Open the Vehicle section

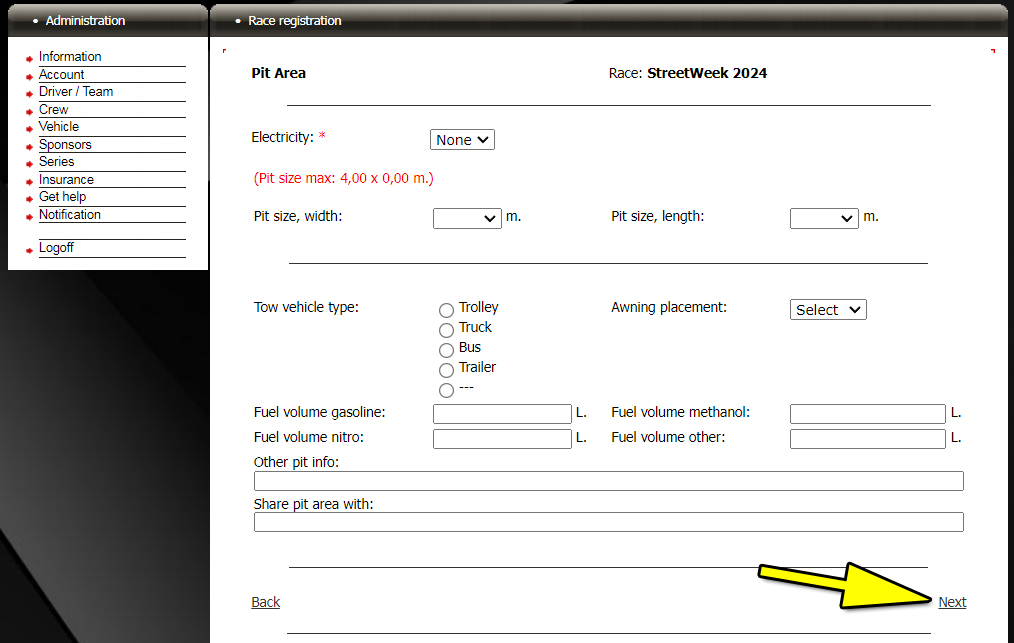[x=59, y=127]
